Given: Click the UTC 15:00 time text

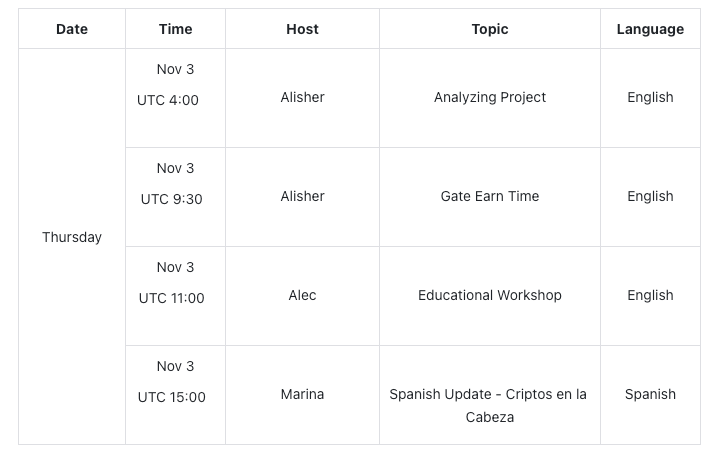Looking at the screenshot, I should coord(171,397).
